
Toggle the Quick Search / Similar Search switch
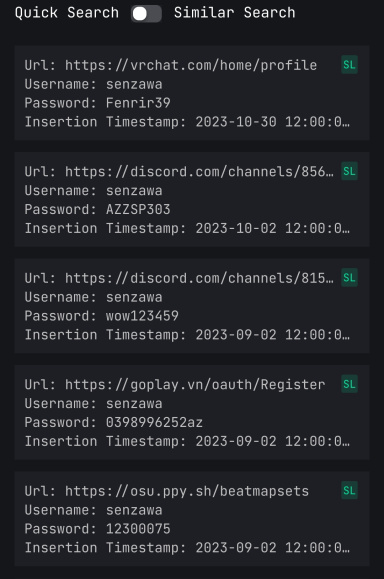coord(146,14)
